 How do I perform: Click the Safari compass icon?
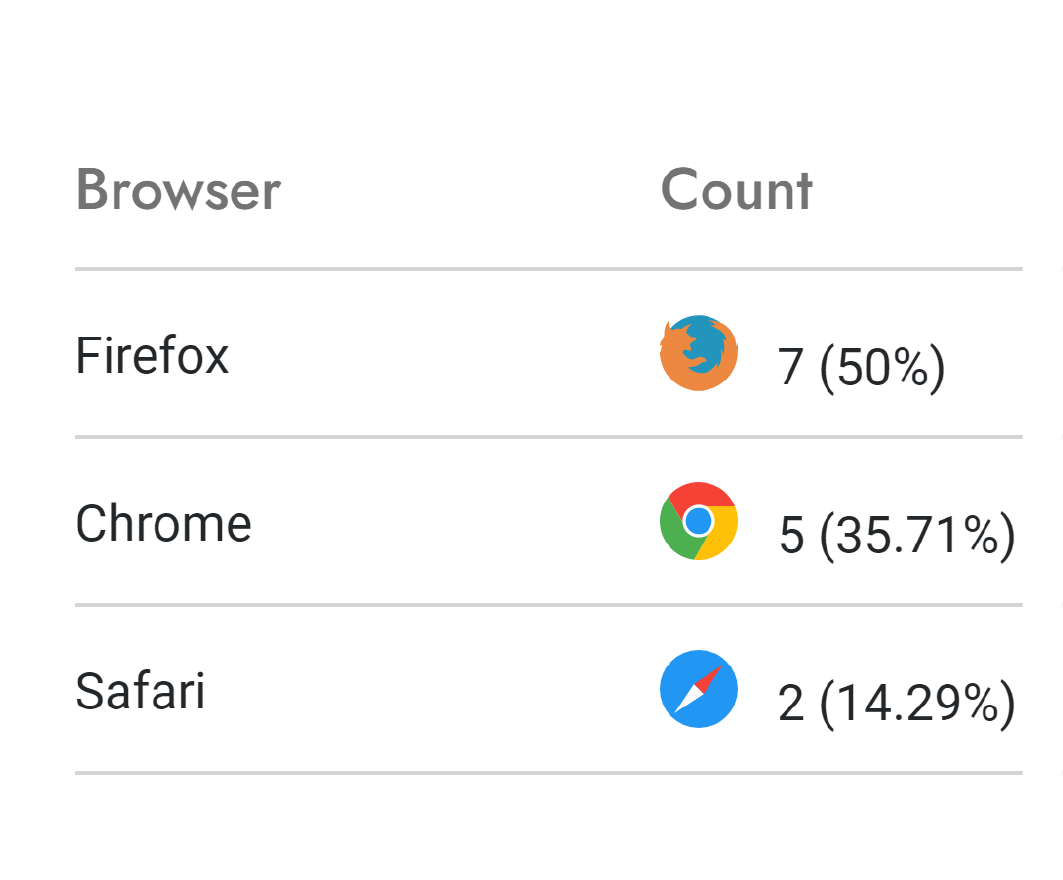(699, 689)
